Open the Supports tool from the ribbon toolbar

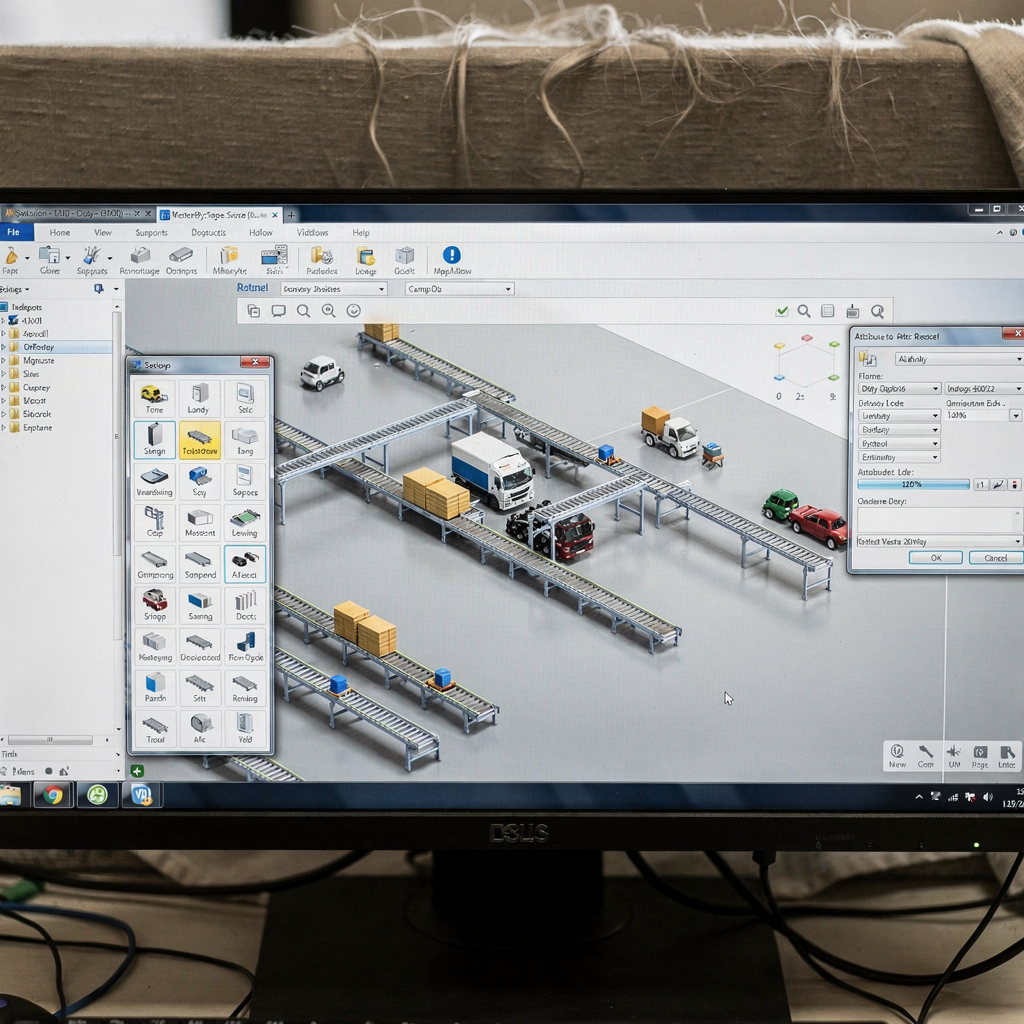[92, 260]
